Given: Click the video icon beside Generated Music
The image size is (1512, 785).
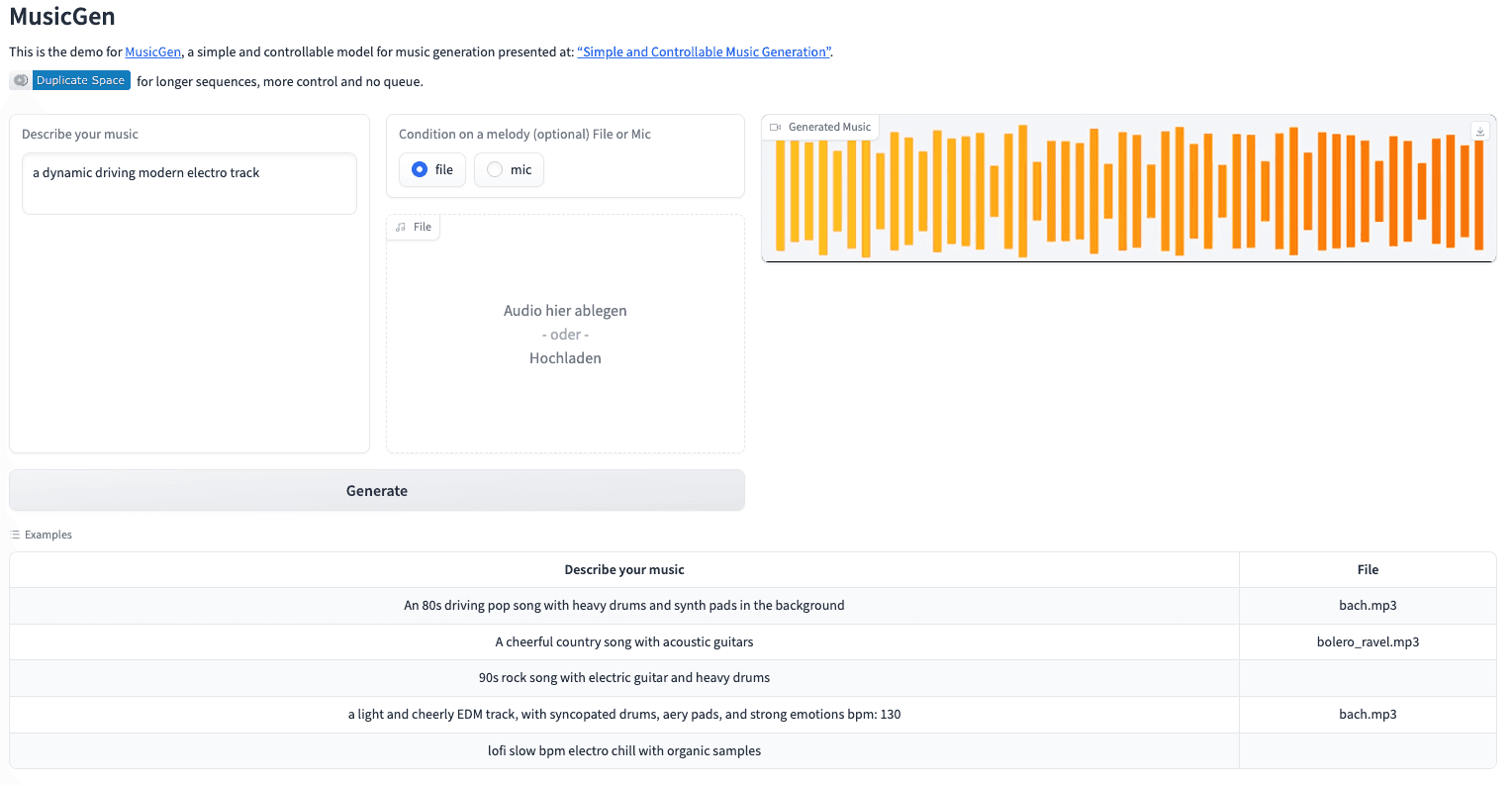Looking at the screenshot, I should (x=776, y=127).
